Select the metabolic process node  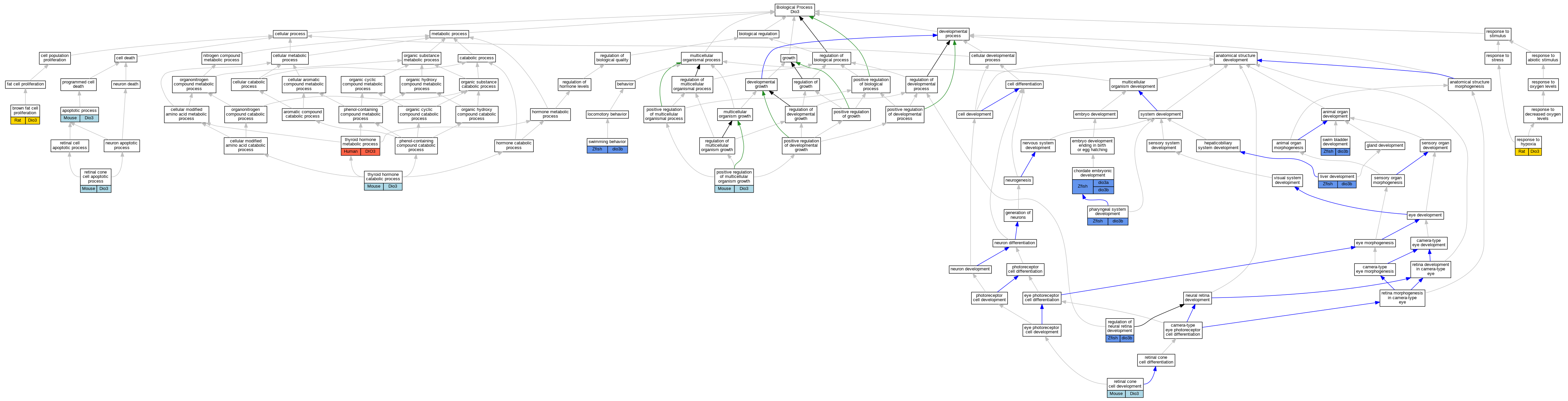[x=449, y=34]
